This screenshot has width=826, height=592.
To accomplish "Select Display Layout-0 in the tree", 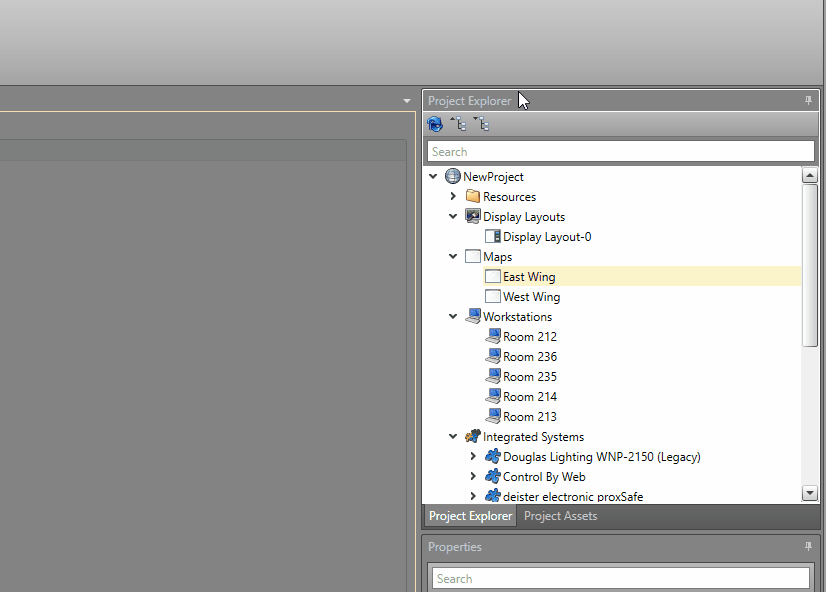I will point(546,237).
